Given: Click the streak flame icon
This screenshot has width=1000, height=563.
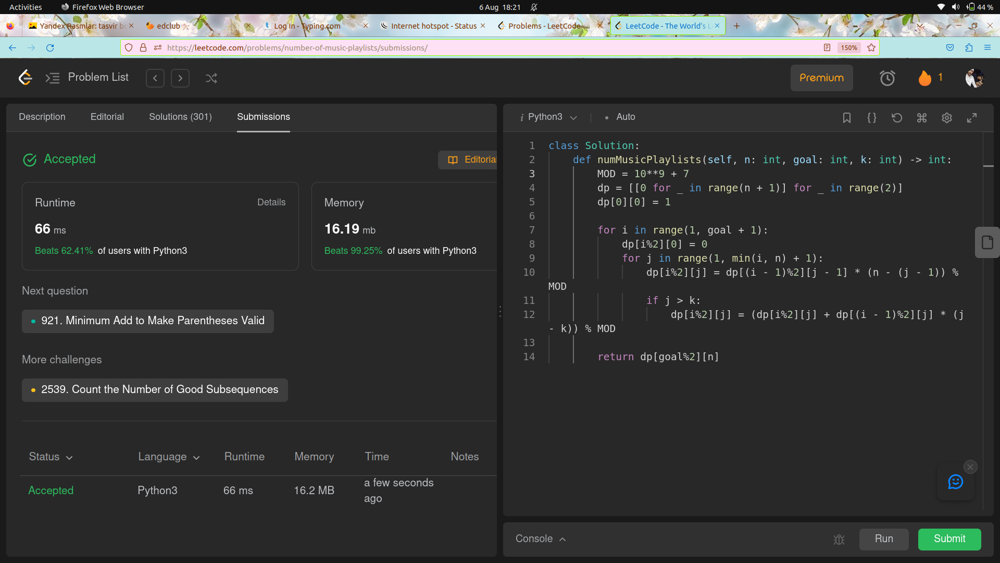Looking at the screenshot, I should tap(925, 78).
